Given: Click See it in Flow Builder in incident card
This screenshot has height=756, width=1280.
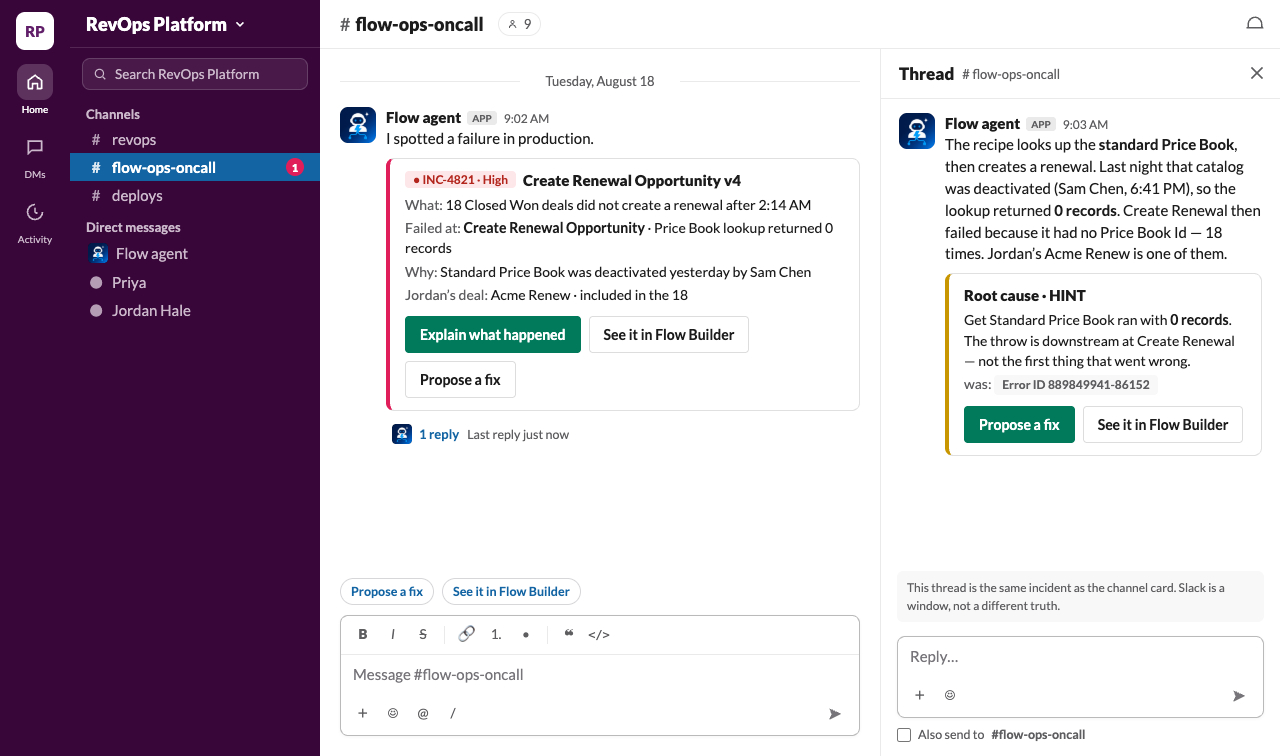Looking at the screenshot, I should pyautogui.click(x=669, y=335).
